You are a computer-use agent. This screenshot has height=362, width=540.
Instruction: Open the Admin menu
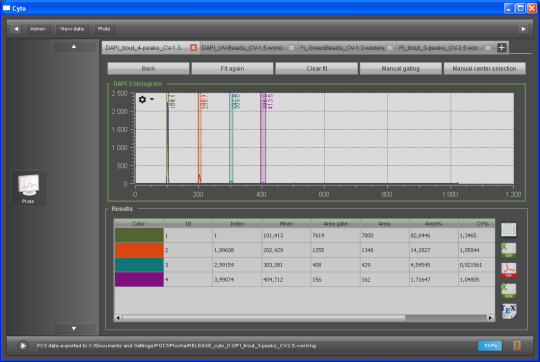click(38, 29)
